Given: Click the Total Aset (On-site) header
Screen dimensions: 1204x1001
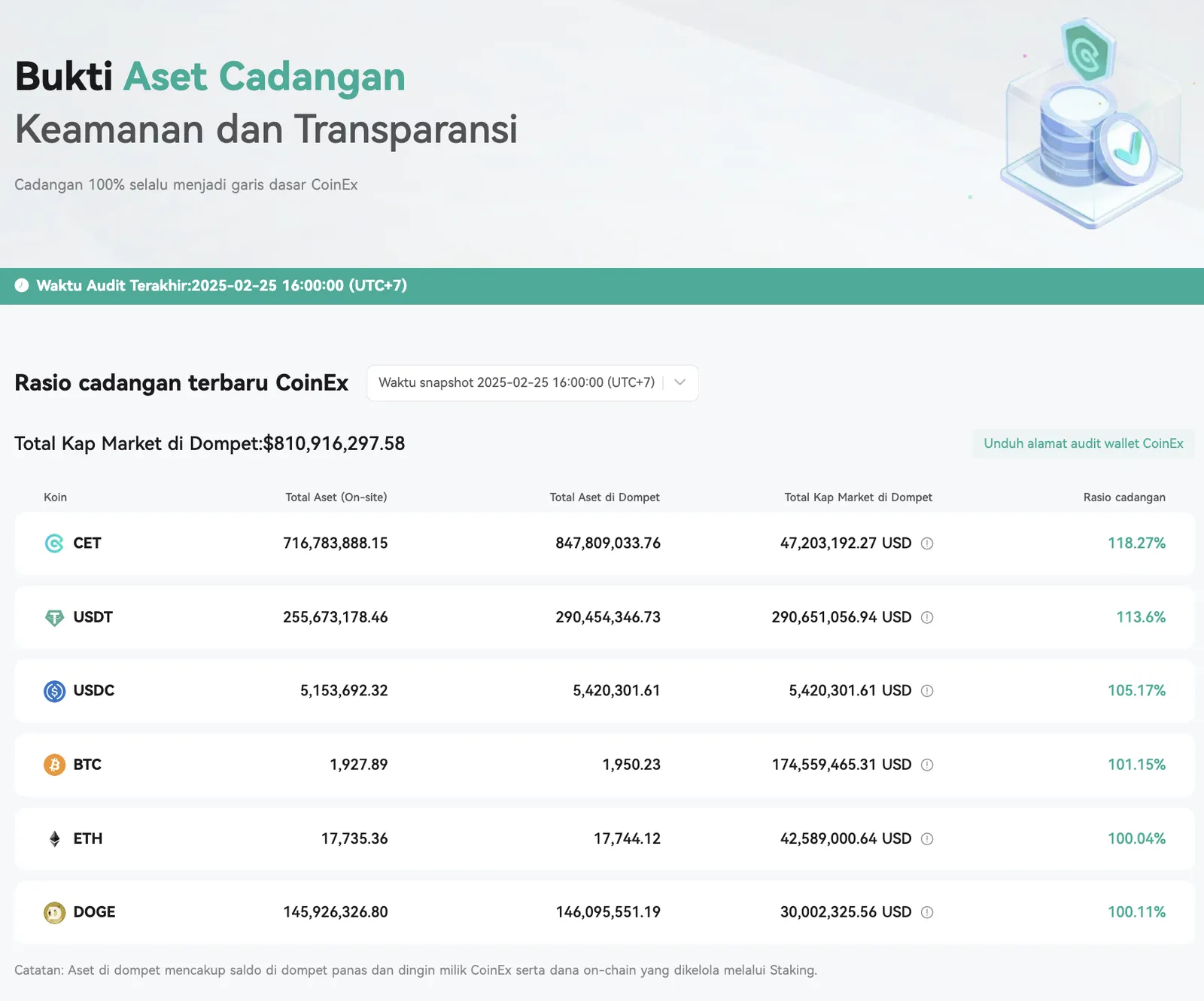Looking at the screenshot, I should [x=336, y=497].
